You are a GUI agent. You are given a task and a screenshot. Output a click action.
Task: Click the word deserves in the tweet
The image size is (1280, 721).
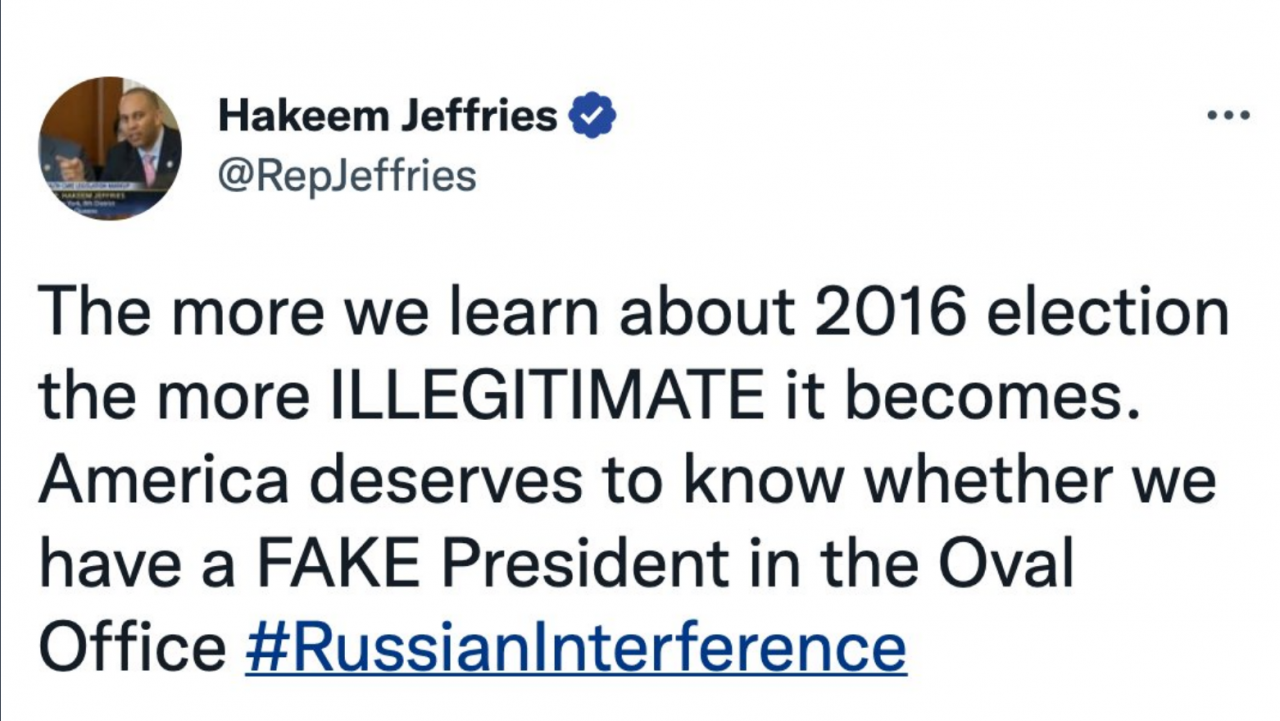444,481
